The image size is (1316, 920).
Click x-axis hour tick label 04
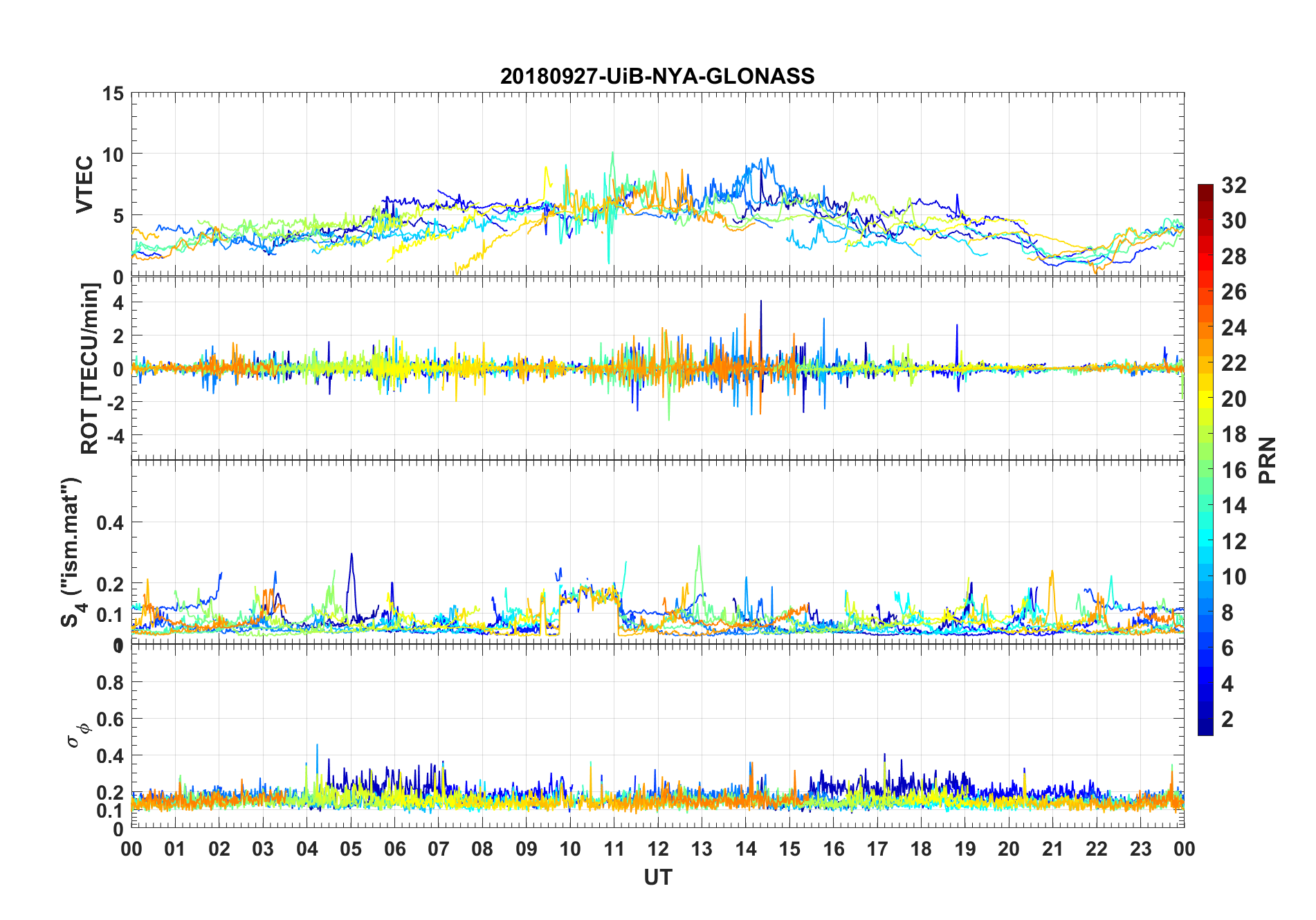tap(307, 849)
